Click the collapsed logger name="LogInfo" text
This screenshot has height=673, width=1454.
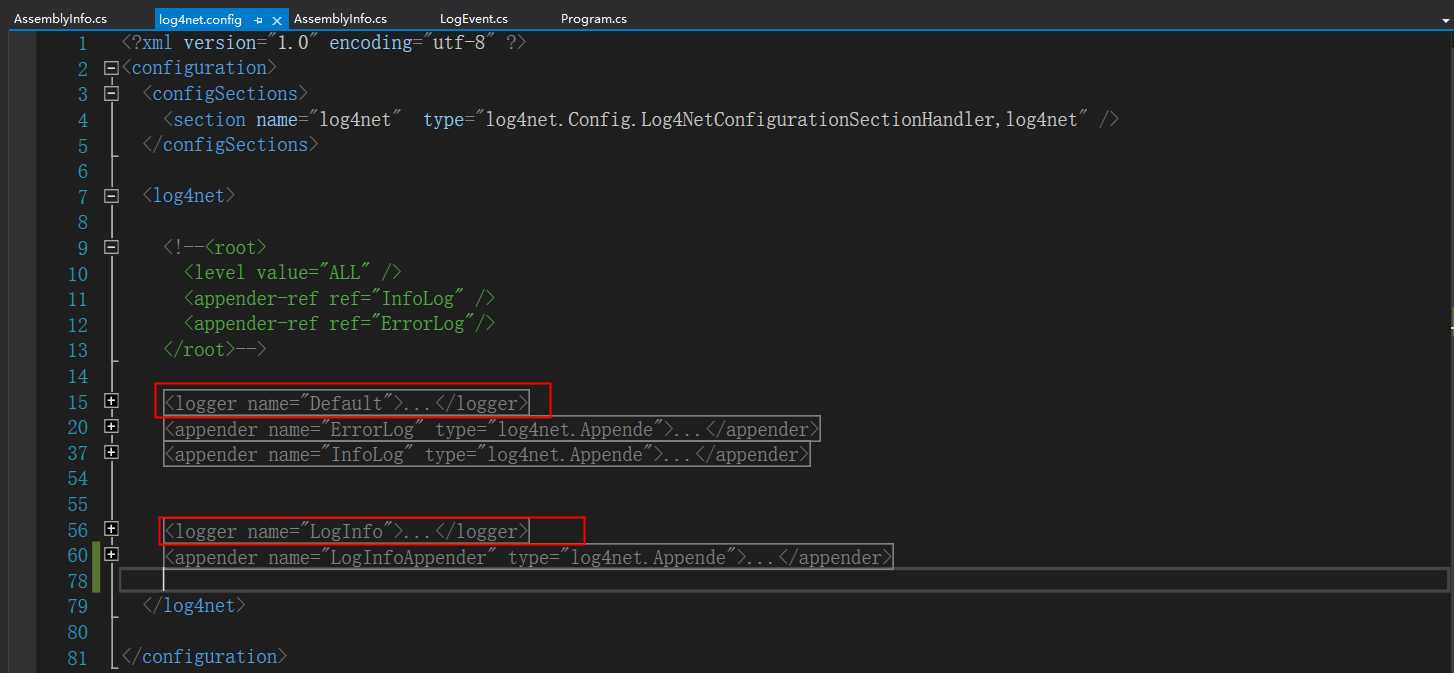(x=345, y=531)
